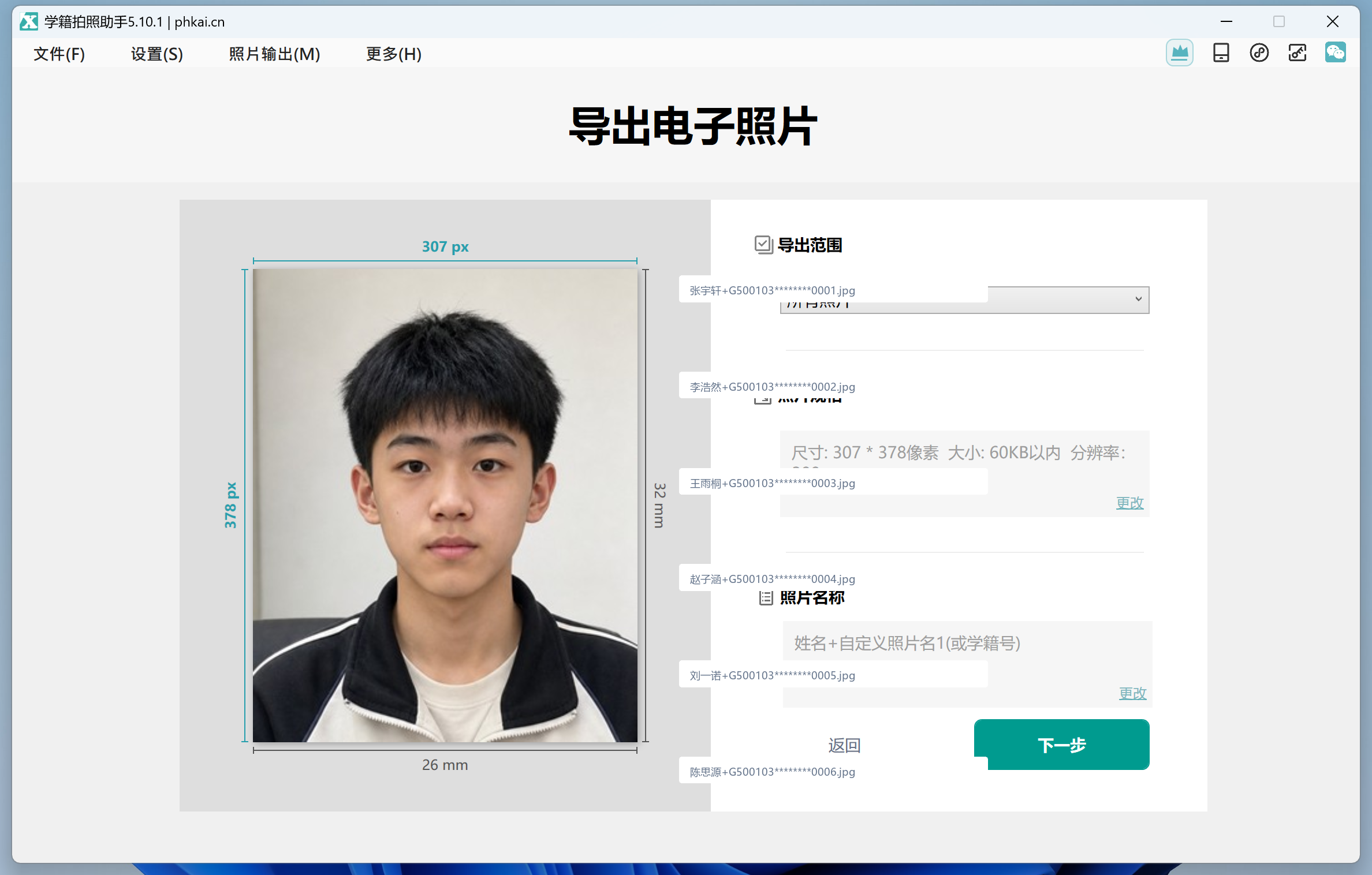This screenshot has height=875, width=1372.
Task: Close the 学籍拍照助手 window
Action: pos(1333,22)
